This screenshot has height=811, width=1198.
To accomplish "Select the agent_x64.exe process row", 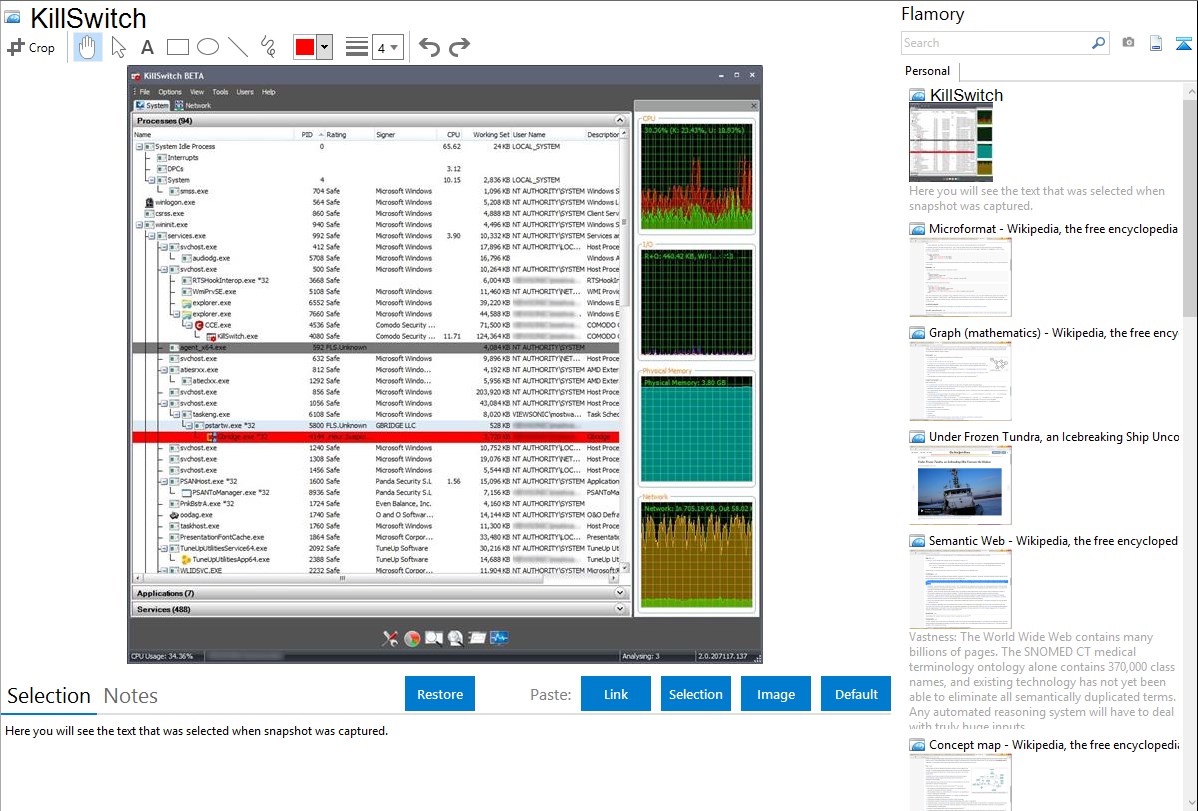I will (376, 348).
